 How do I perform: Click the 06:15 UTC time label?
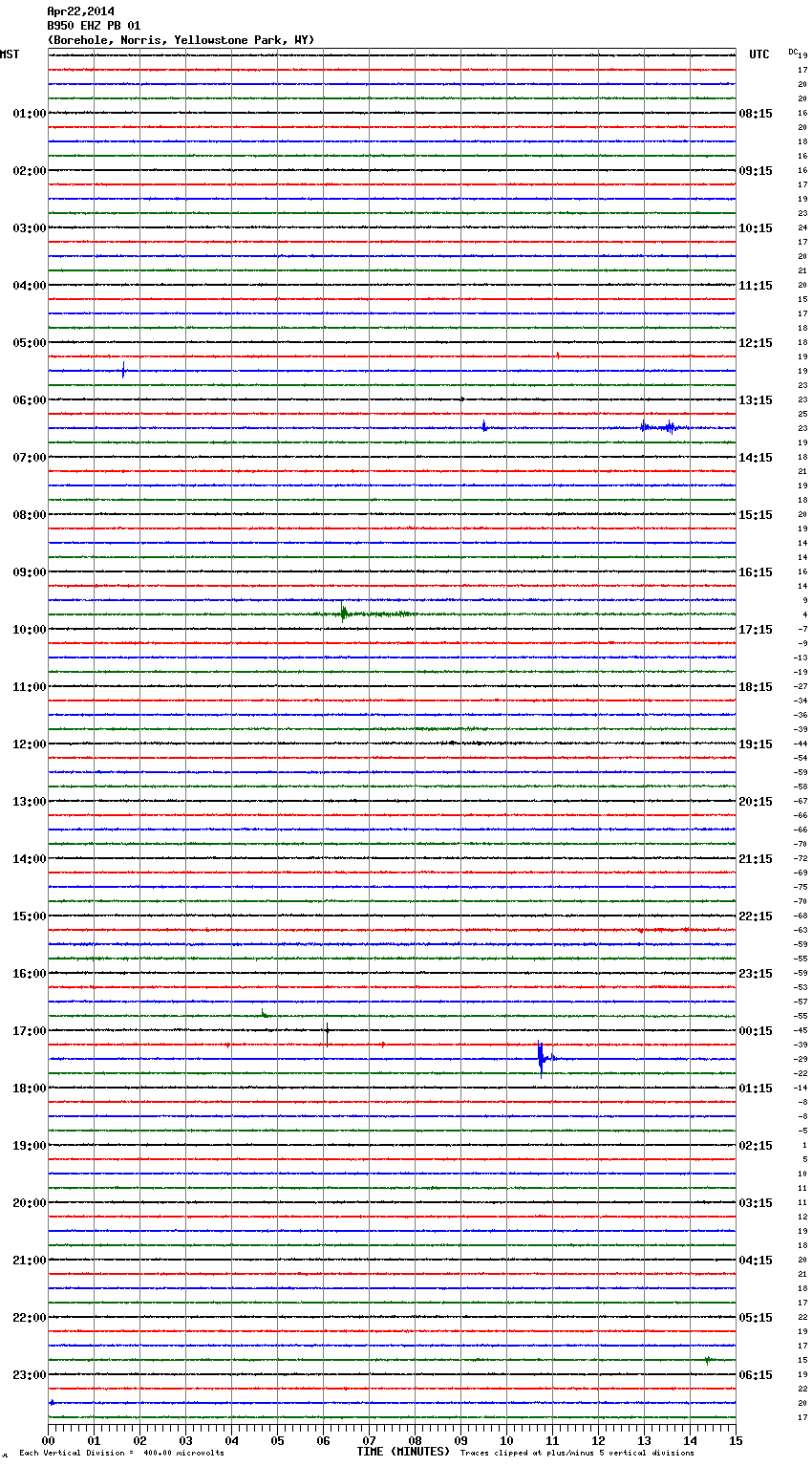(756, 1374)
